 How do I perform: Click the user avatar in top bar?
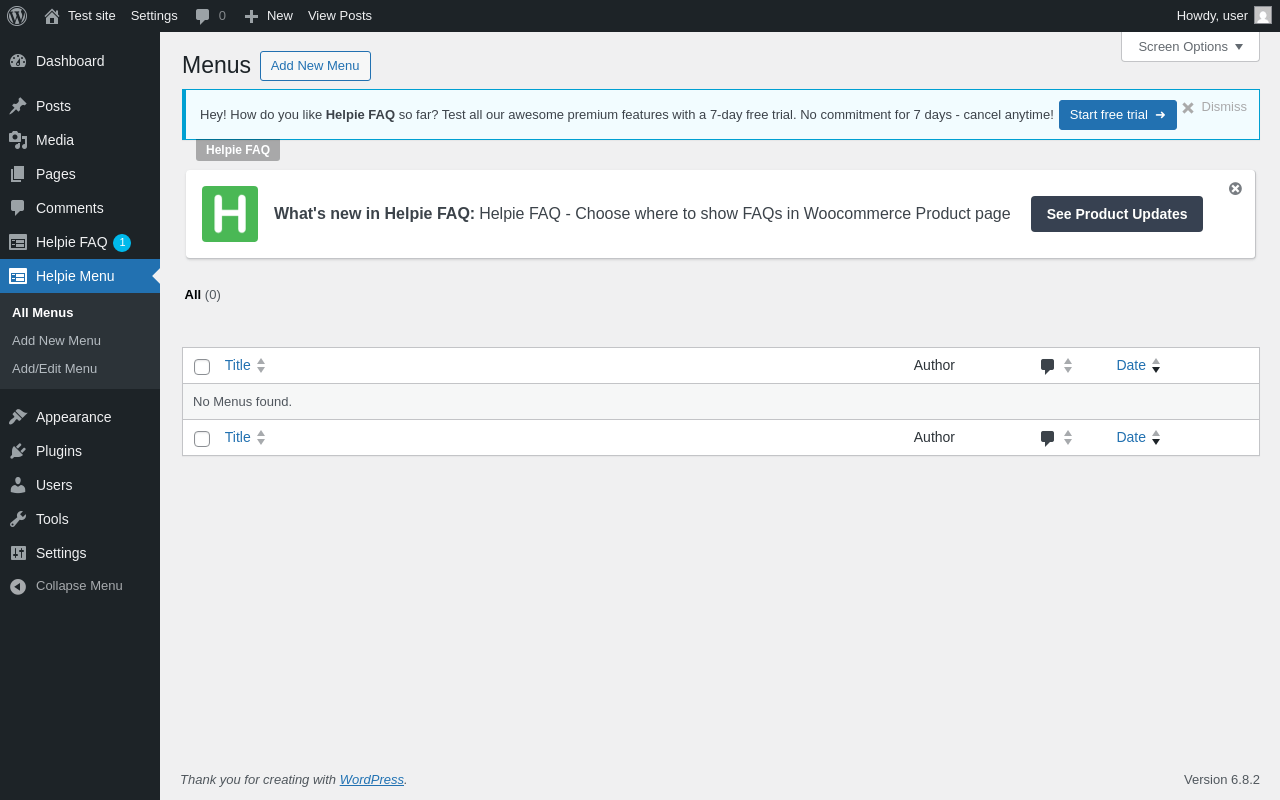click(x=1263, y=15)
